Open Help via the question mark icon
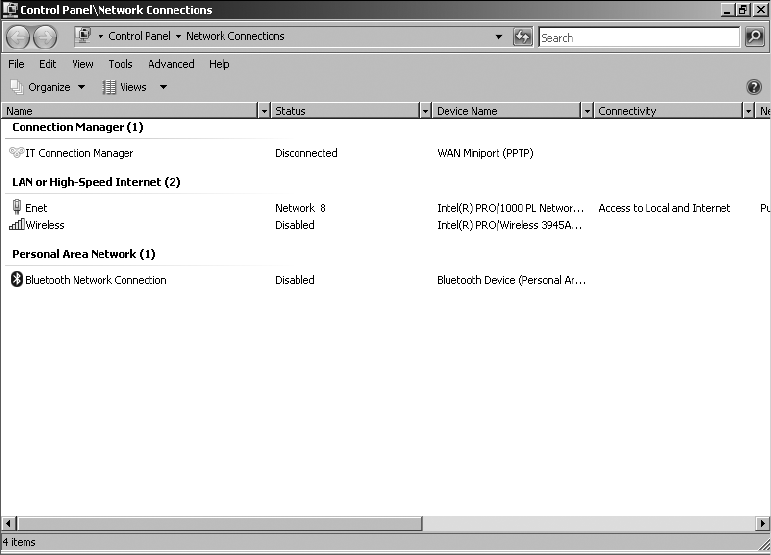Screen dimensions: 771x555 753,87
